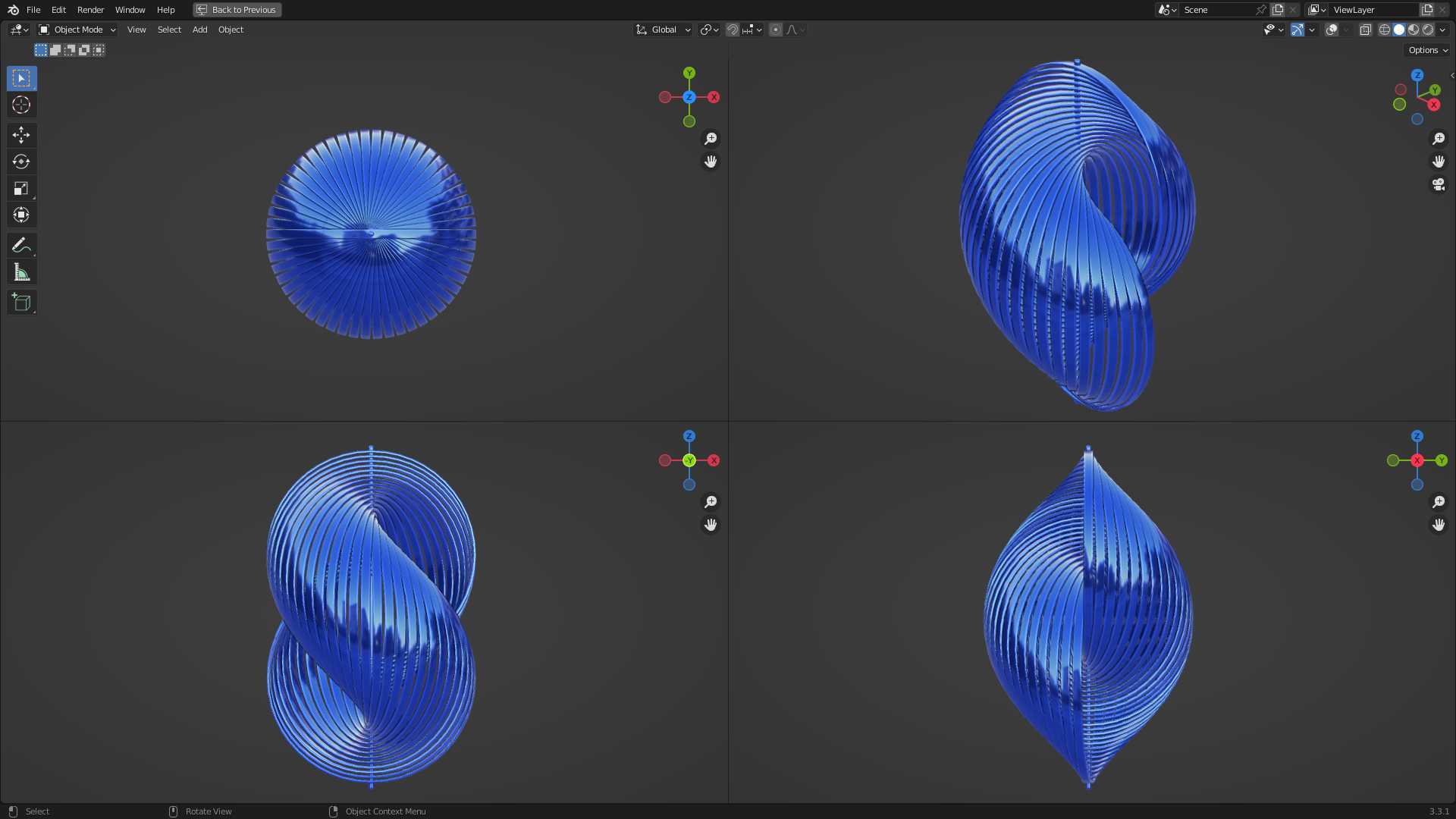Set selection mode to Extend
This screenshot has width=1456, height=819.
pos(55,50)
